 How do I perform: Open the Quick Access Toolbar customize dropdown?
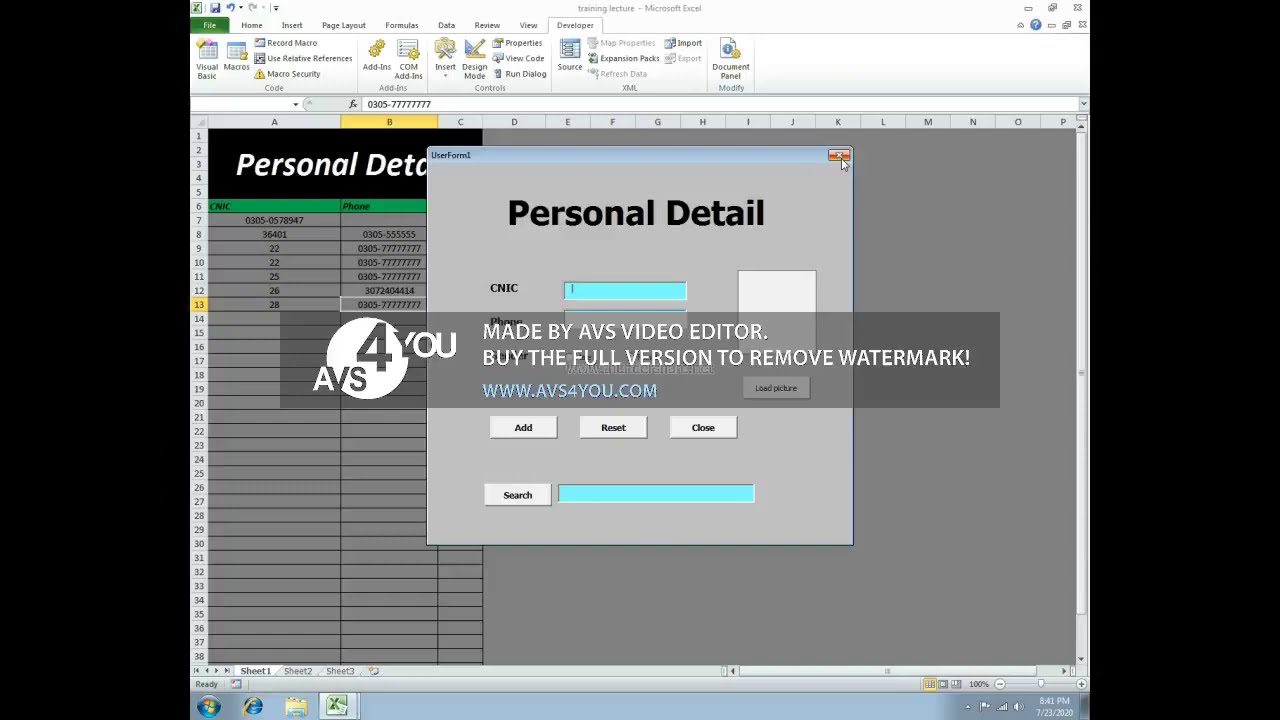pyautogui.click(x=275, y=8)
